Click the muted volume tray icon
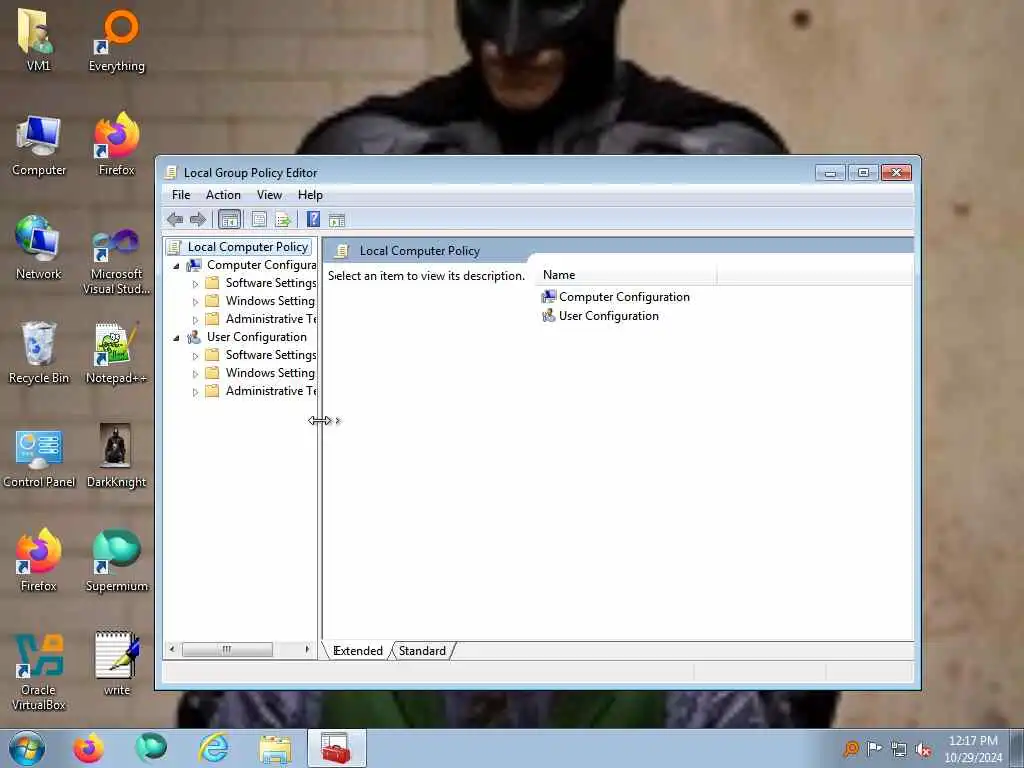Viewport: 1024px width, 768px height. point(923,749)
